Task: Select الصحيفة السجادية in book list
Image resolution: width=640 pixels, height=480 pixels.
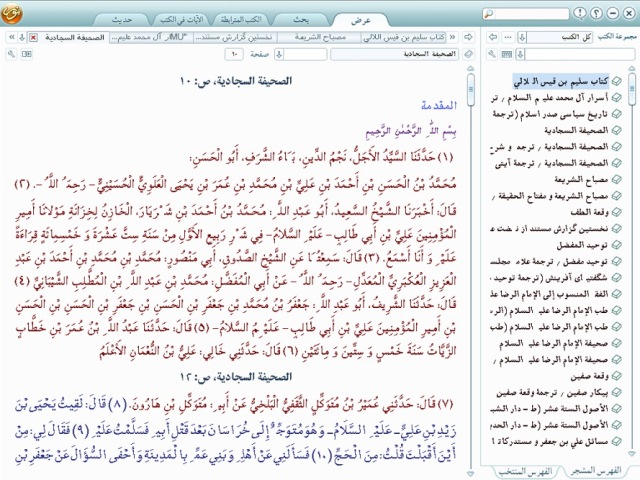Action: tap(576, 131)
